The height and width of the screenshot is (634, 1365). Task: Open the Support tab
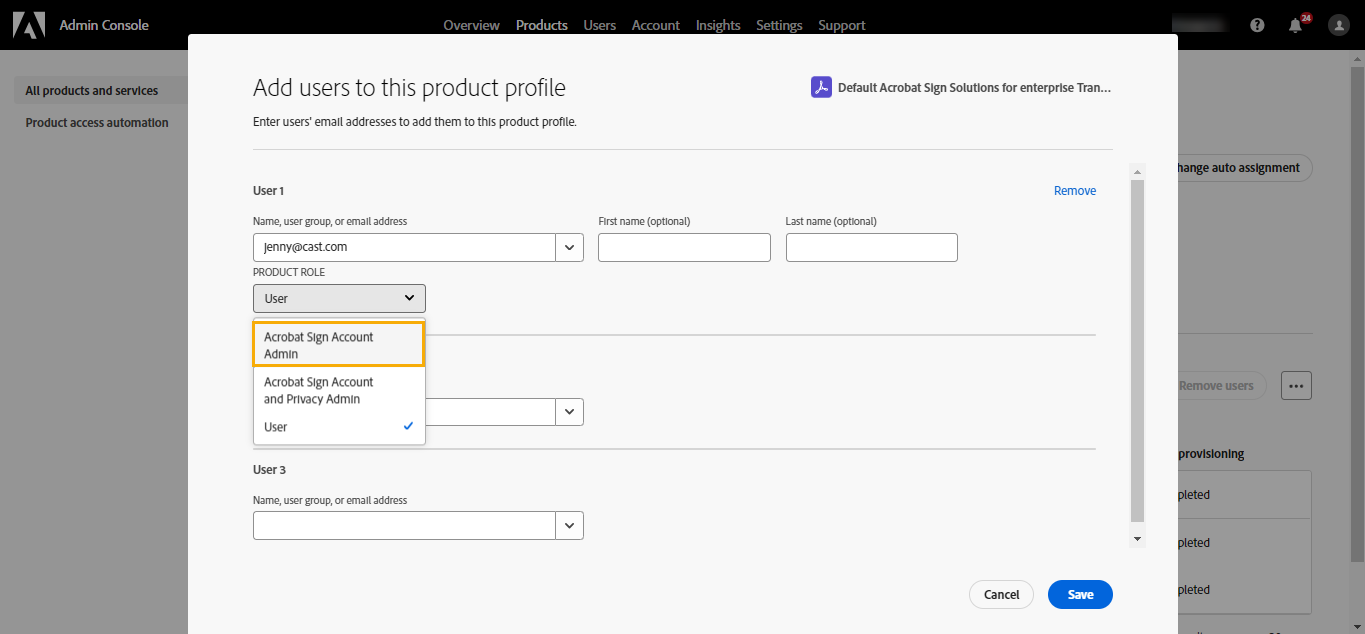[842, 25]
